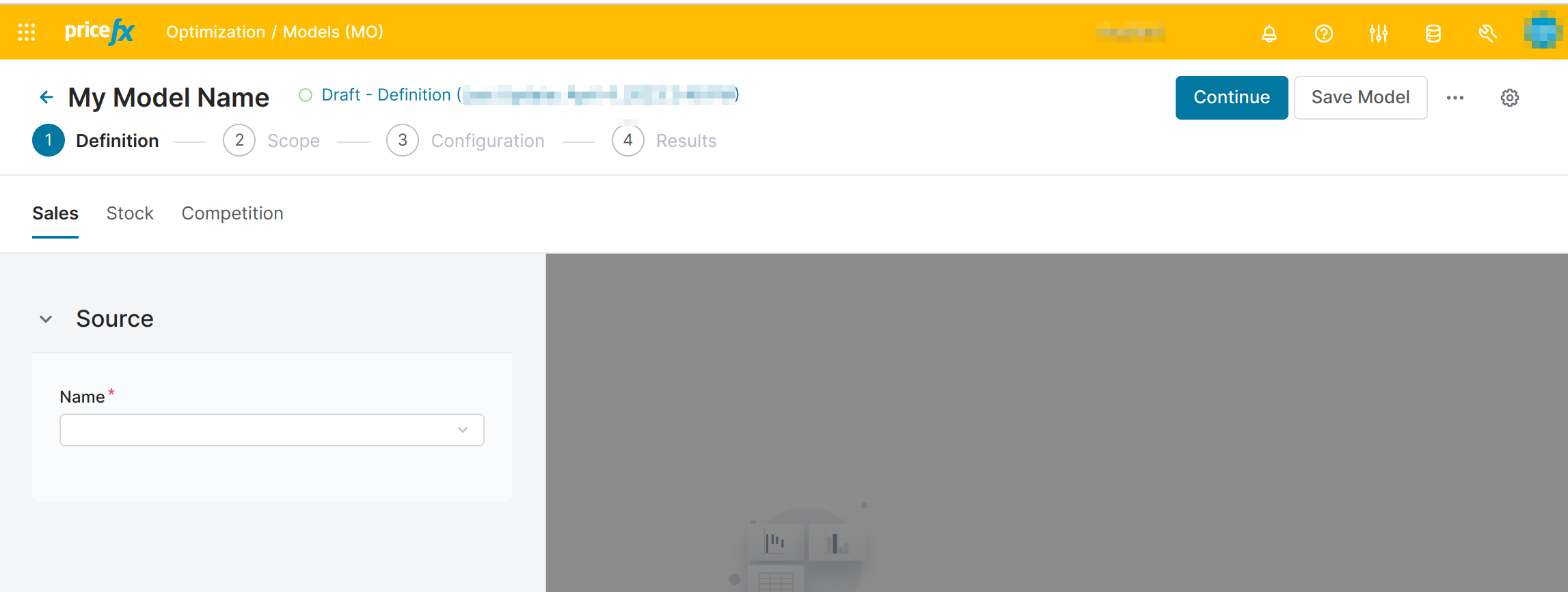Click the Continue button
Screen dimensions: 1568x592
pos(1231,98)
